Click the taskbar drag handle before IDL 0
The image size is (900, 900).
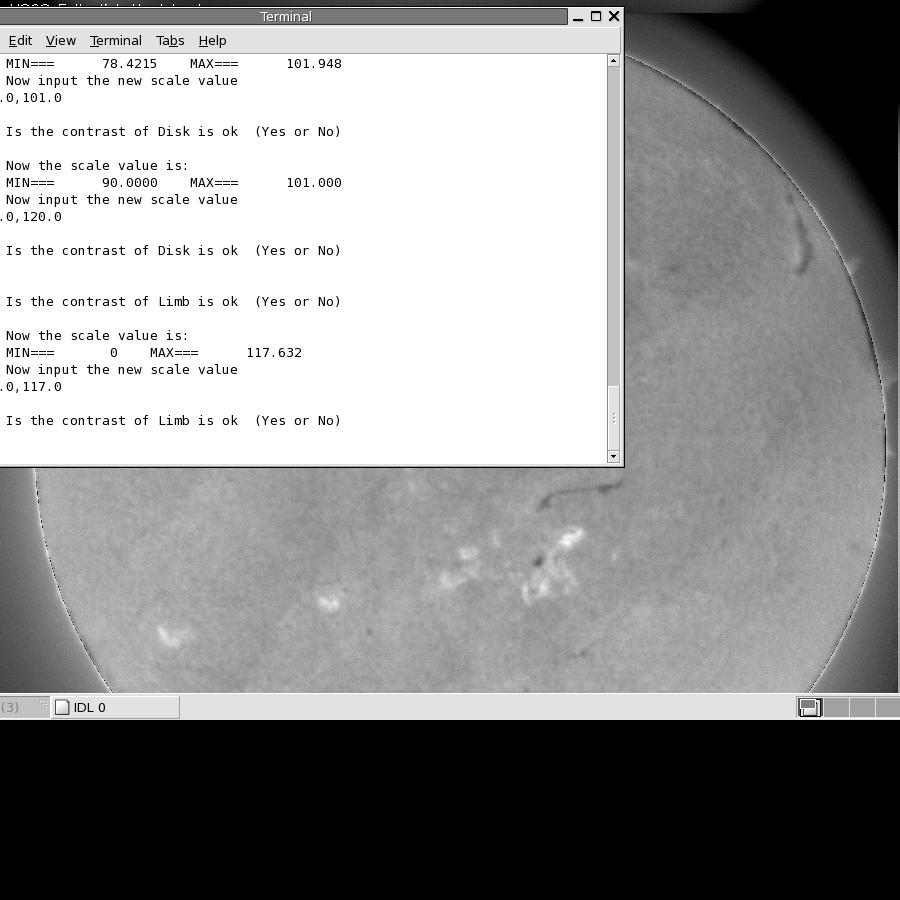pos(43,706)
